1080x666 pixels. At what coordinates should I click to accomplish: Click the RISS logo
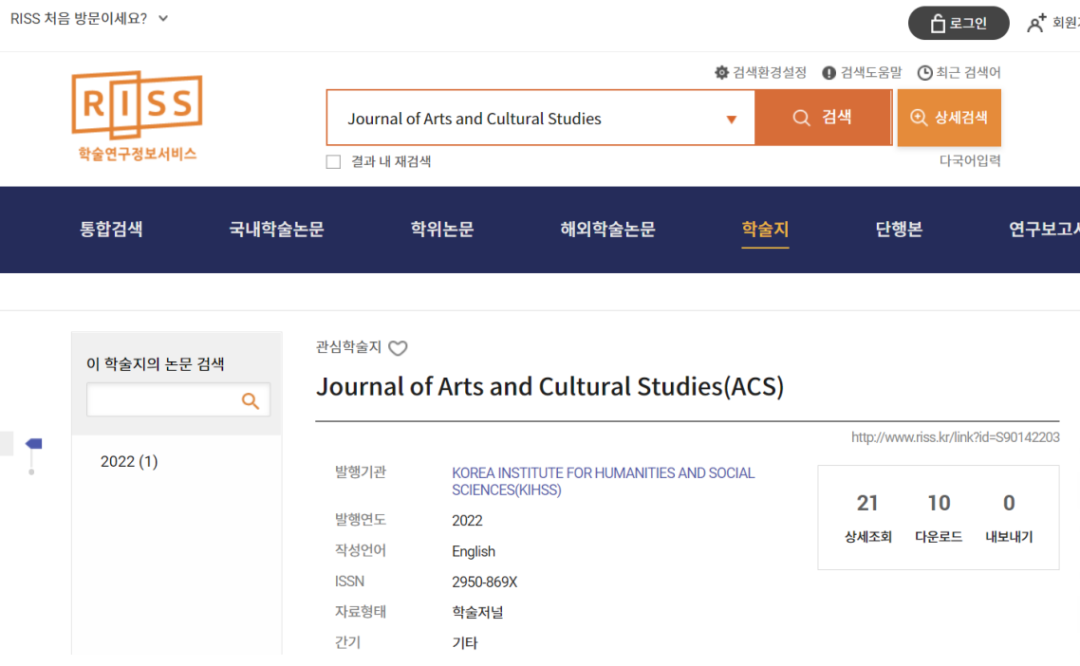pyautogui.click(x=137, y=116)
